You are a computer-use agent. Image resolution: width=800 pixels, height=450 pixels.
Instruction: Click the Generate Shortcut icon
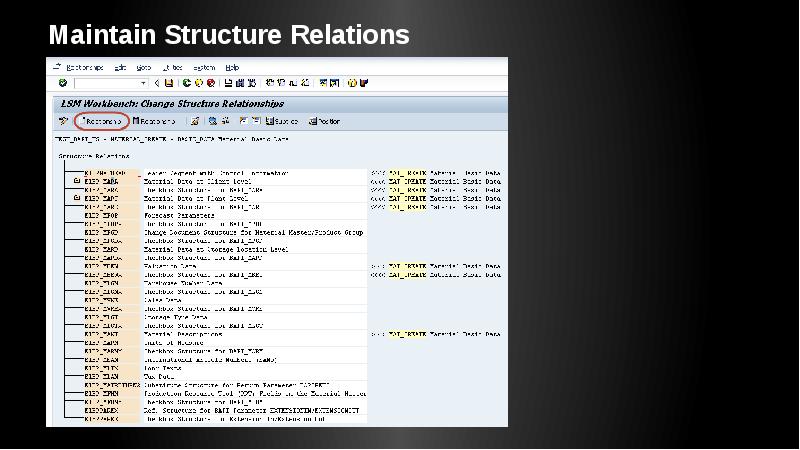pos(335,83)
